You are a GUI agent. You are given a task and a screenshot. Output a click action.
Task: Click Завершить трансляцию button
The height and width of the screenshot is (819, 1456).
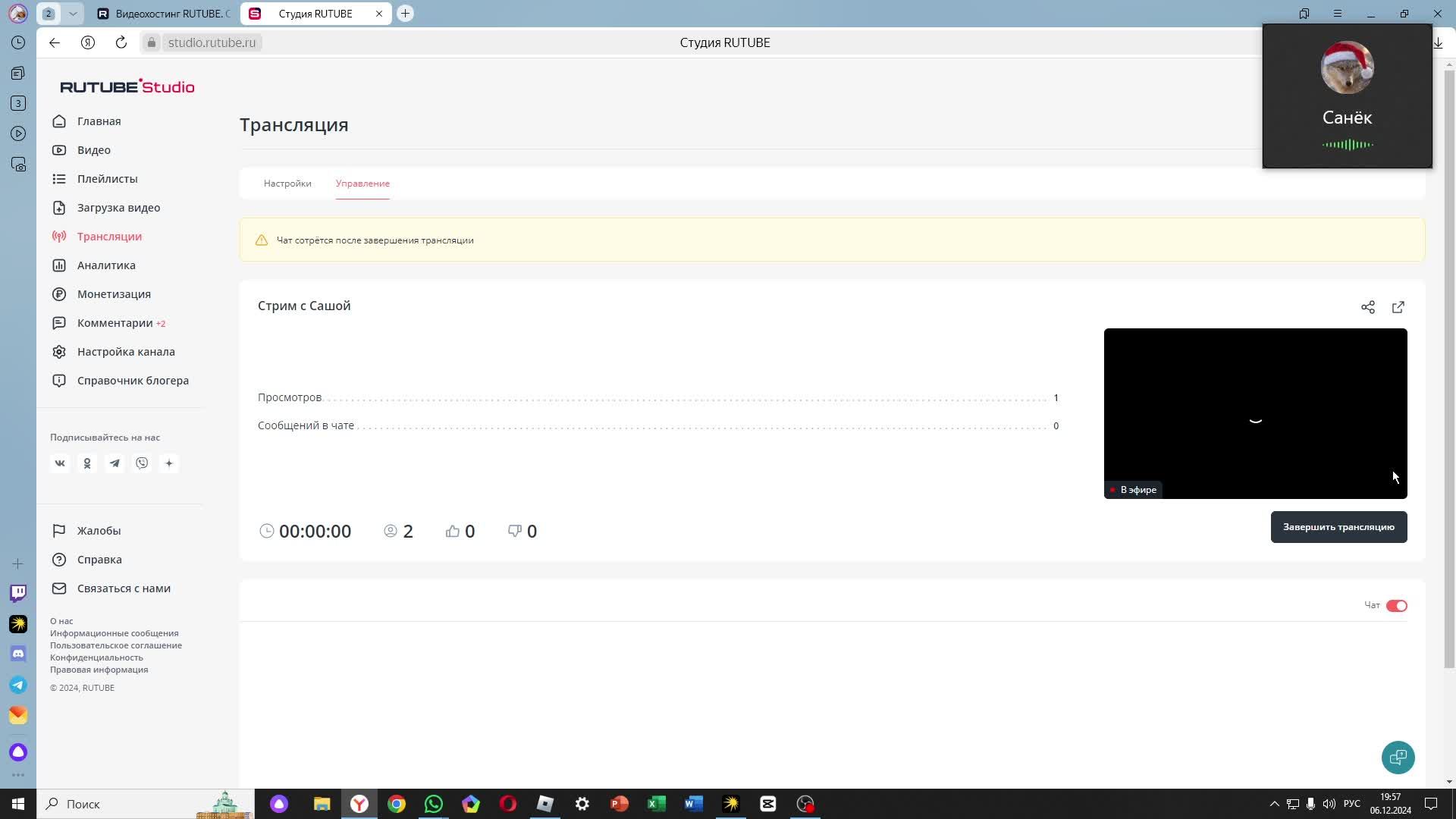coord(1338,527)
